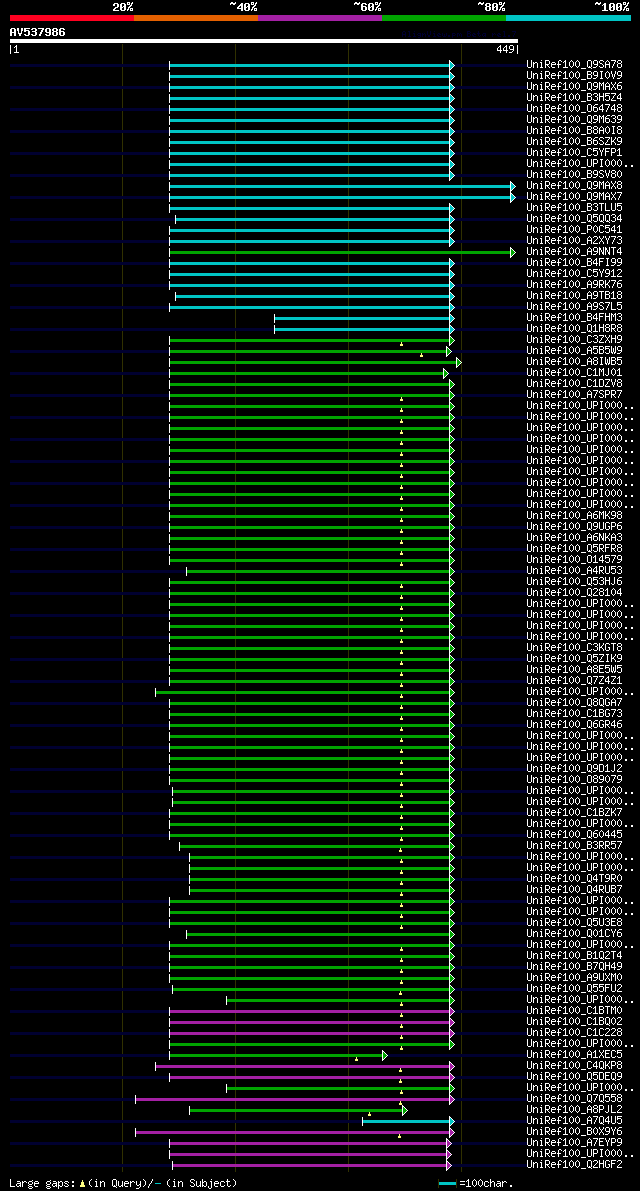Select hit UniRef100_A8IWB5
The width and height of the screenshot is (640, 1191).
[x=574, y=362]
